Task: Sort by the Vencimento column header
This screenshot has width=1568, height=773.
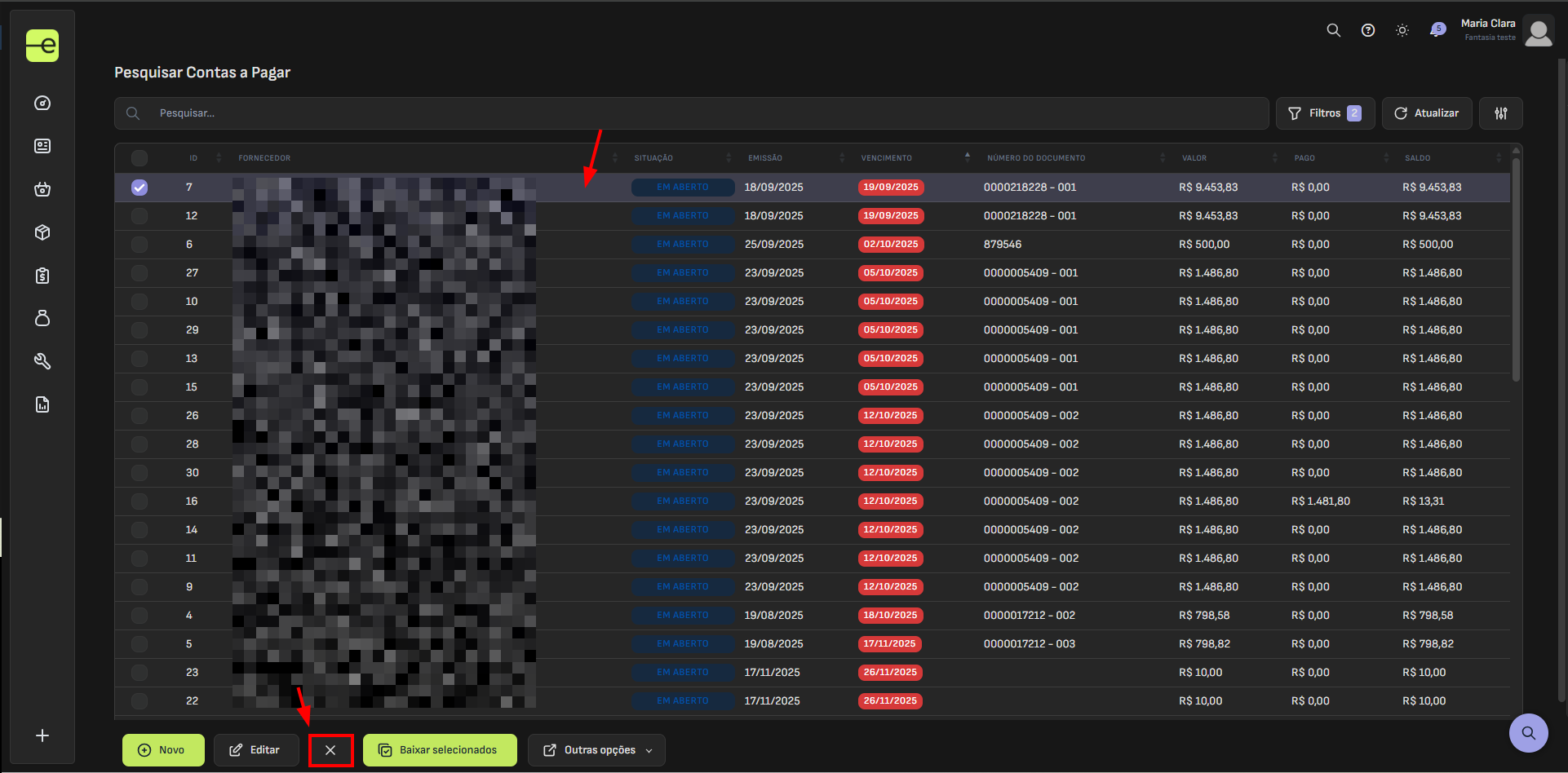Action: point(886,158)
